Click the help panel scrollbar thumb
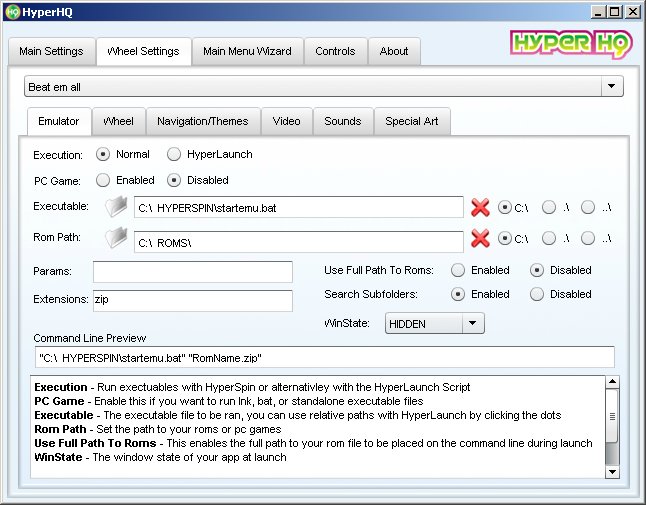Screen dimensions: 646x505 pos(613,416)
